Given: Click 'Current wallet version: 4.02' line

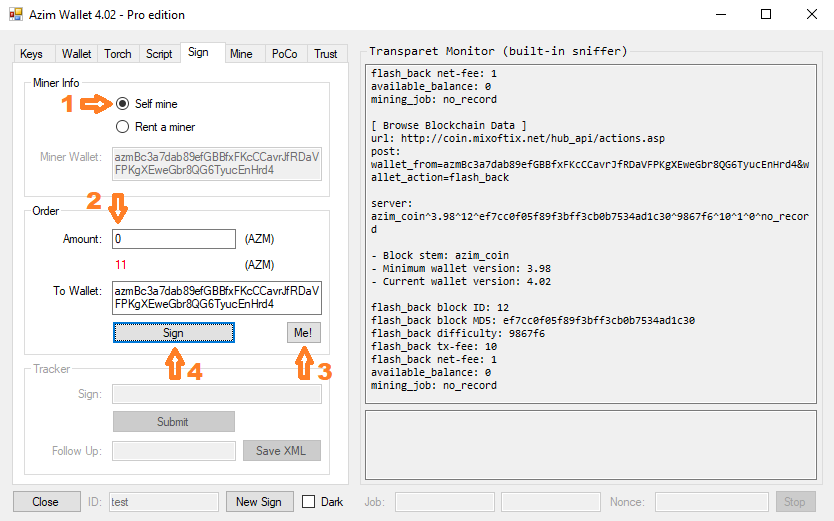Looking at the screenshot, I should tap(461, 281).
